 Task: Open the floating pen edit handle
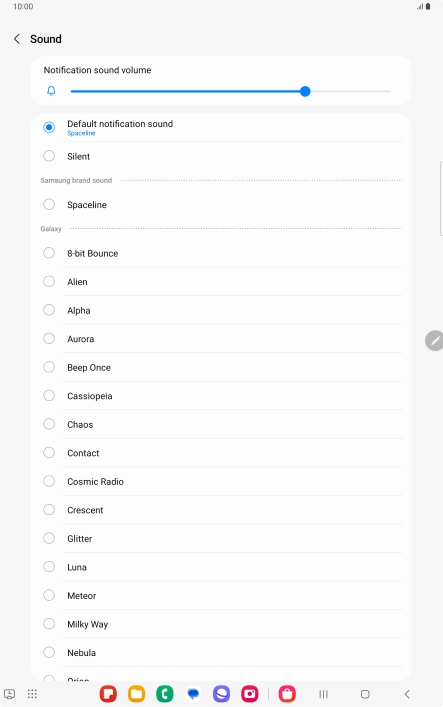434,340
